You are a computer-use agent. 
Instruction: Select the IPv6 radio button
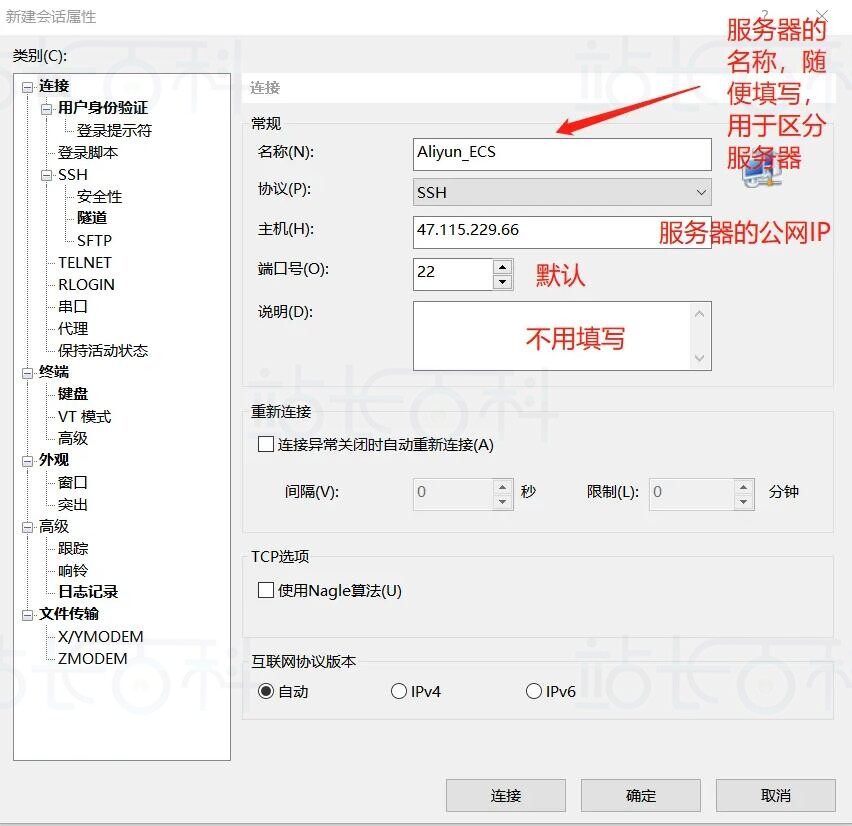point(534,691)
